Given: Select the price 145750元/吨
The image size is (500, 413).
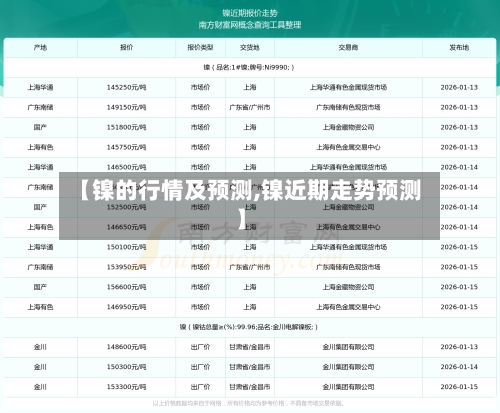Looking at the screenshot, I should pyautogui.click(x=126, y=147).
